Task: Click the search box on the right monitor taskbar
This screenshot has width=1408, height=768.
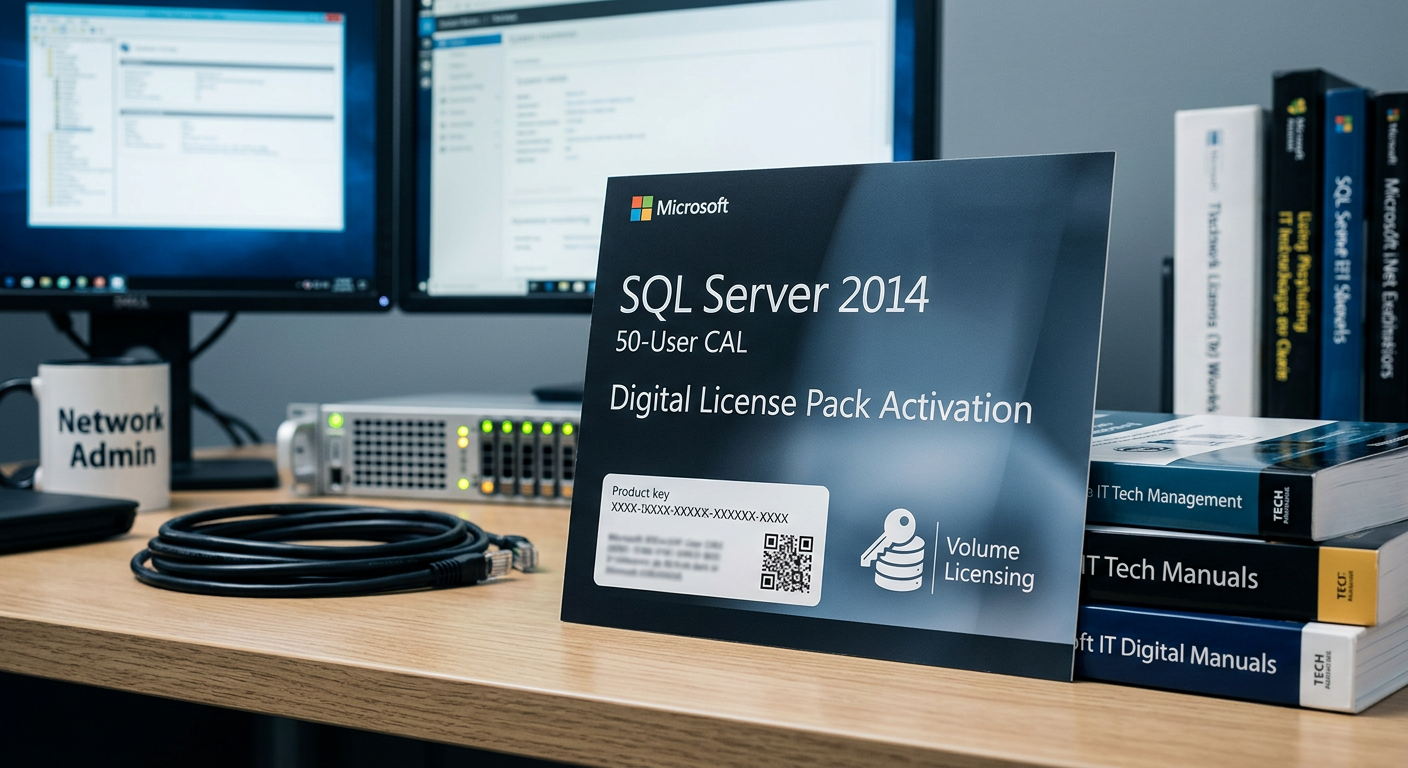Action: [x=475, y=287]
